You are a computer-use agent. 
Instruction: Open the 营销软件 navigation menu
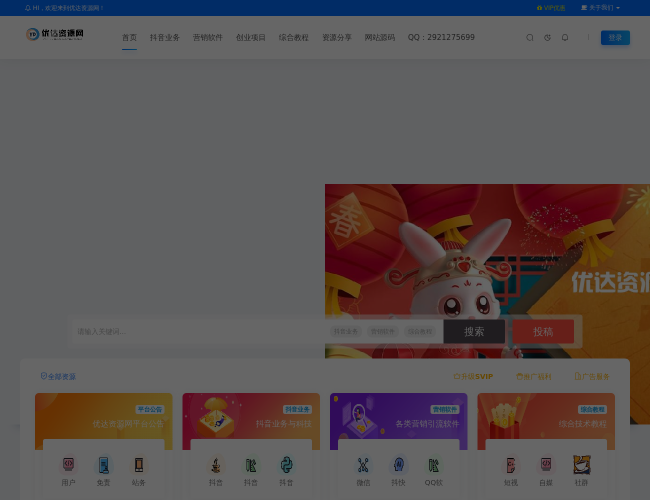[x=208, y=38]
